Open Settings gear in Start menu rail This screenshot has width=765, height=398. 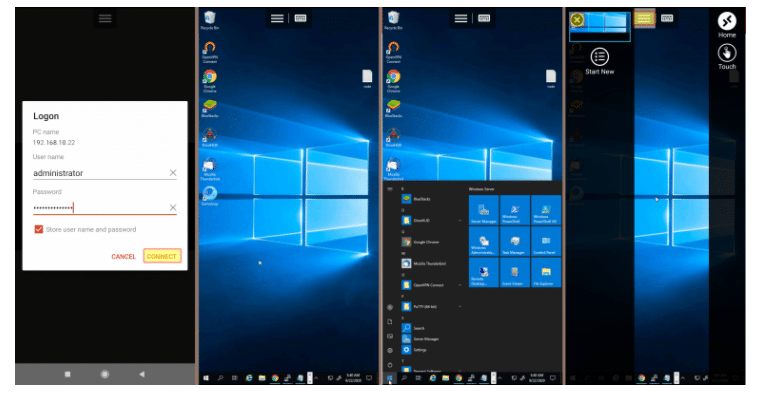pos(390,350)
